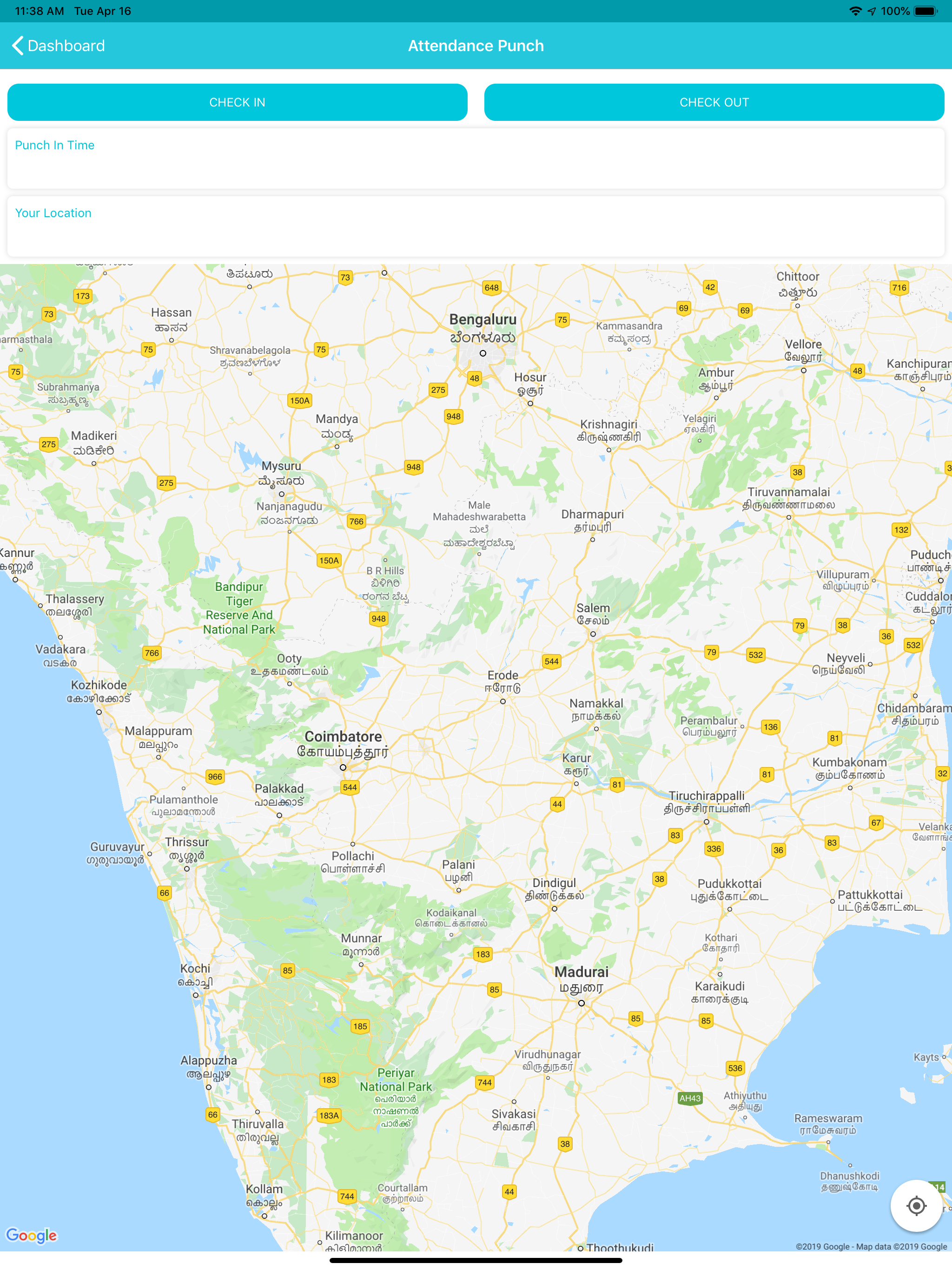Tap the Ooty label on the map
This screenshot has height=1270, width=952.
(290, 665)
